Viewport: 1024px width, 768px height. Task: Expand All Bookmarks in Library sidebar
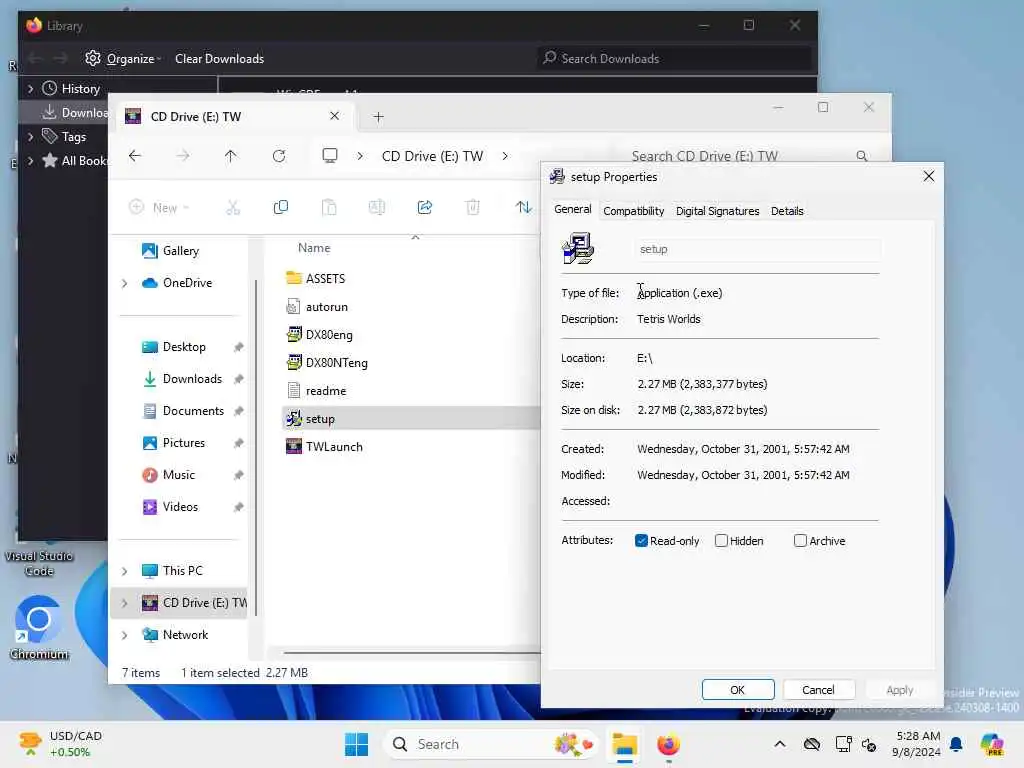click(x=30, y=161)
